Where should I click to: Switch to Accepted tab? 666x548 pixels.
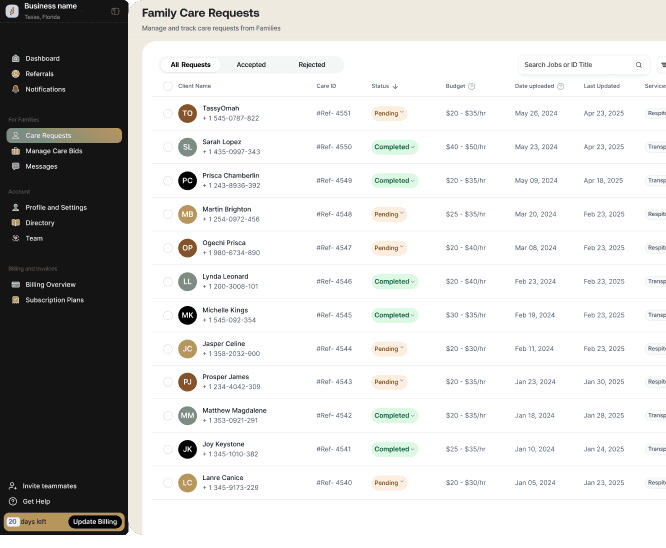point(251,65)
